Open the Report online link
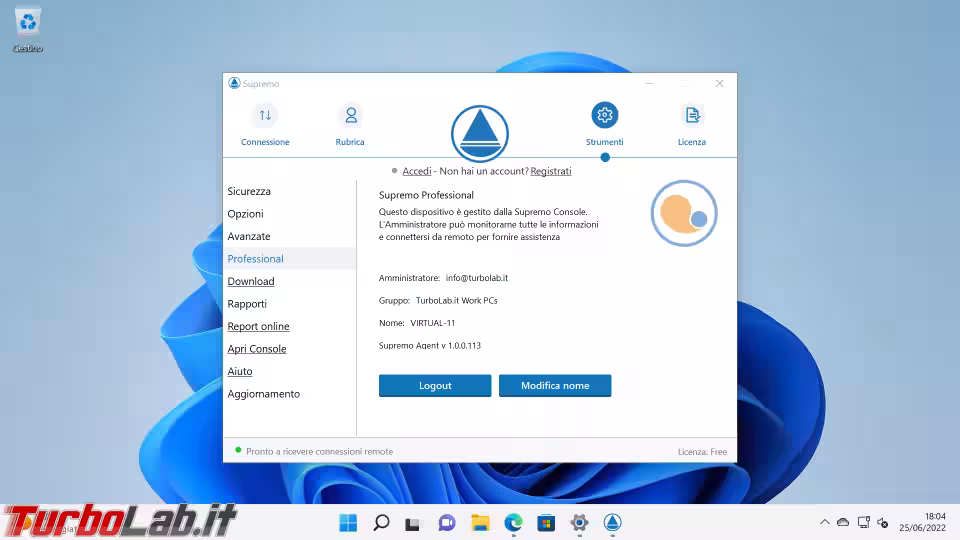Image resolution: width=960 pixels, height=540 pixels. pos(258,326)
